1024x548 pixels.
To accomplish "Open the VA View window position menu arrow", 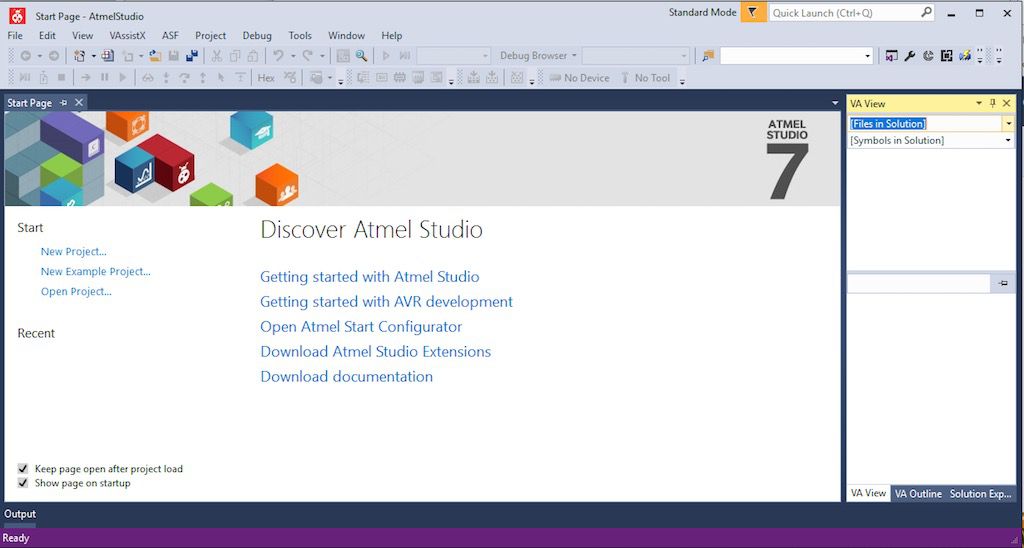I will pyautogui.click(x=979, y=103).
